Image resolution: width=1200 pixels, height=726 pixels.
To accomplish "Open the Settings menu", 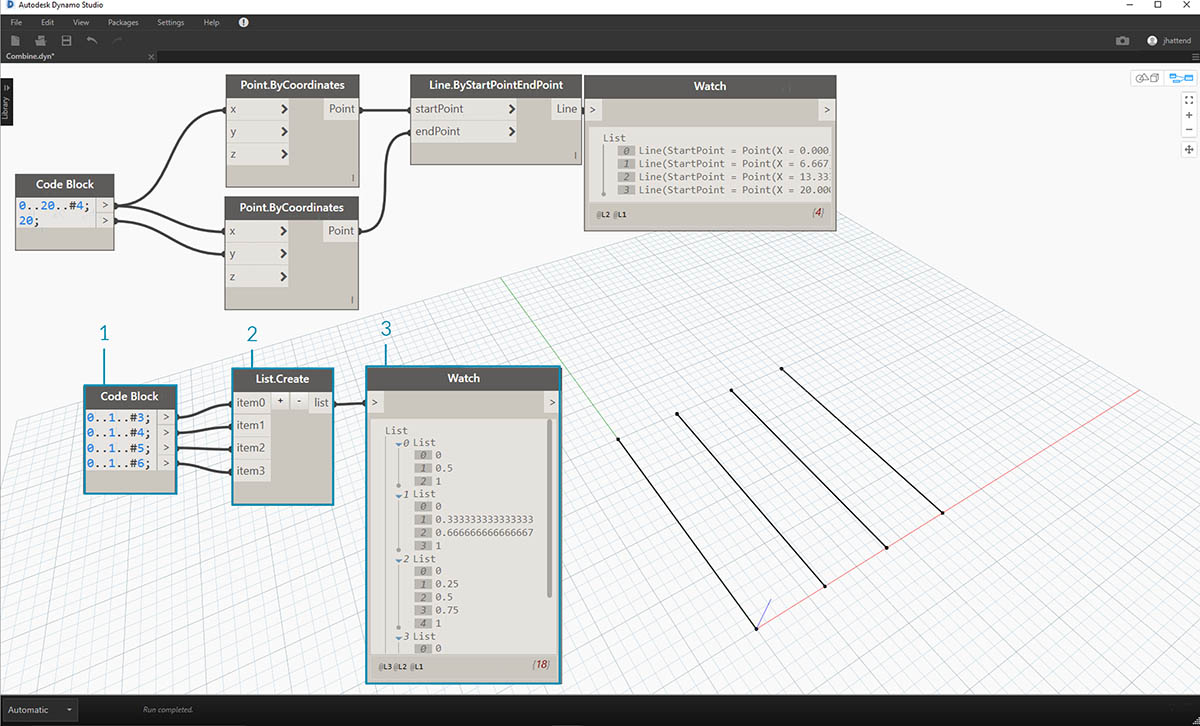I will point(170,22).
